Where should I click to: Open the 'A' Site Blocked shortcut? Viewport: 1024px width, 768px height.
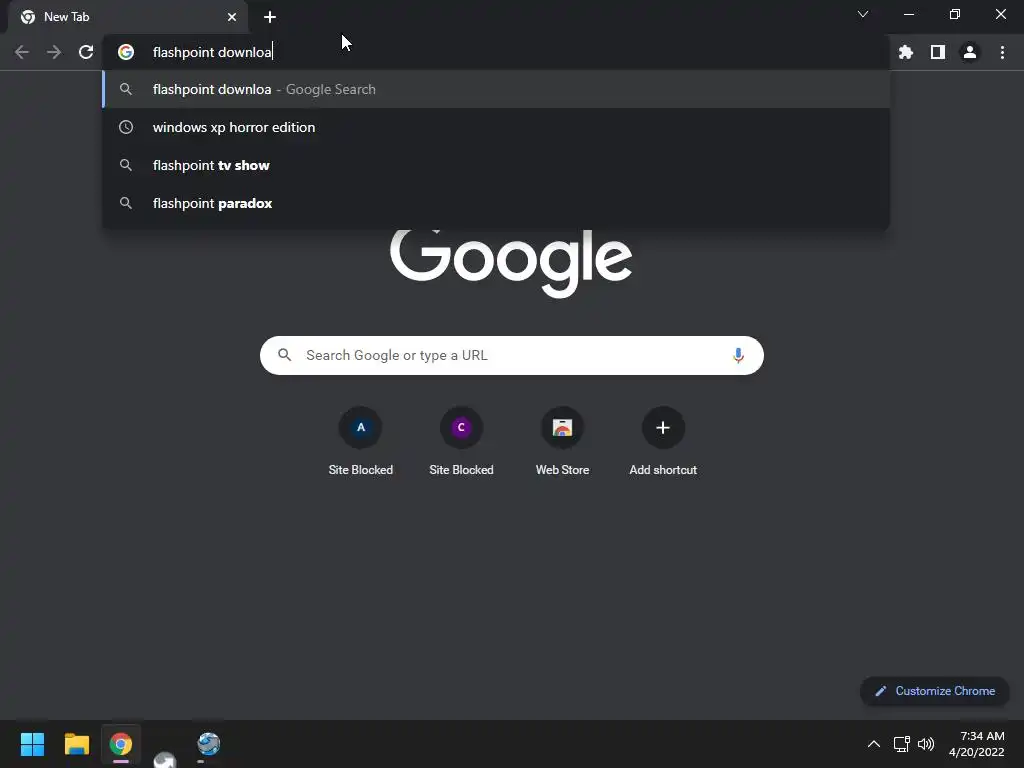tap(360, 441)
